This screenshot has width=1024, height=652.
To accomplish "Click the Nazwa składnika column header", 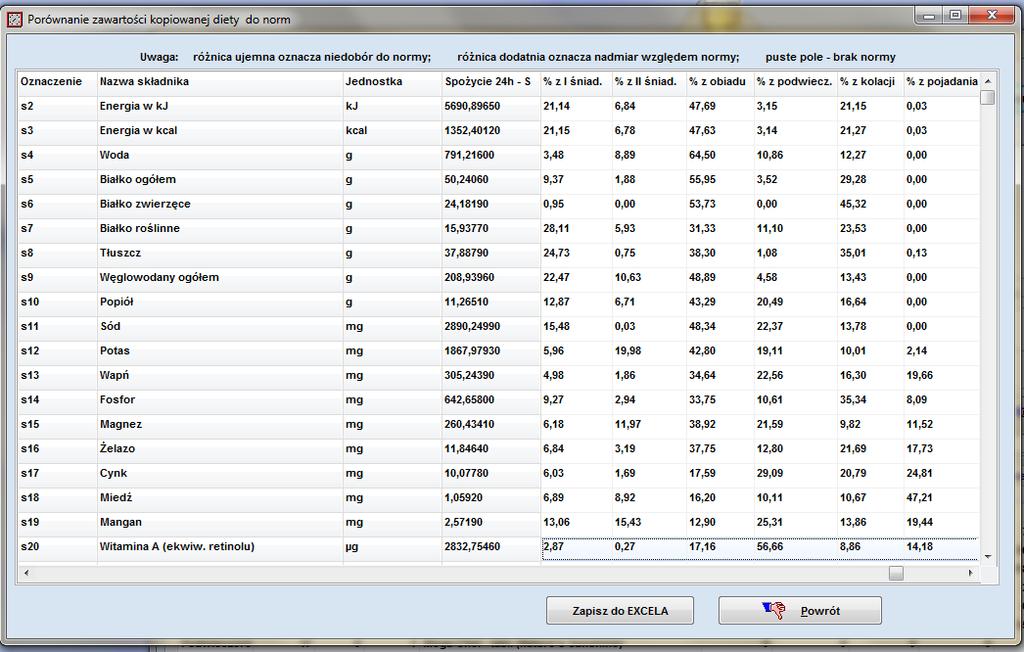I will coord(220,82).
